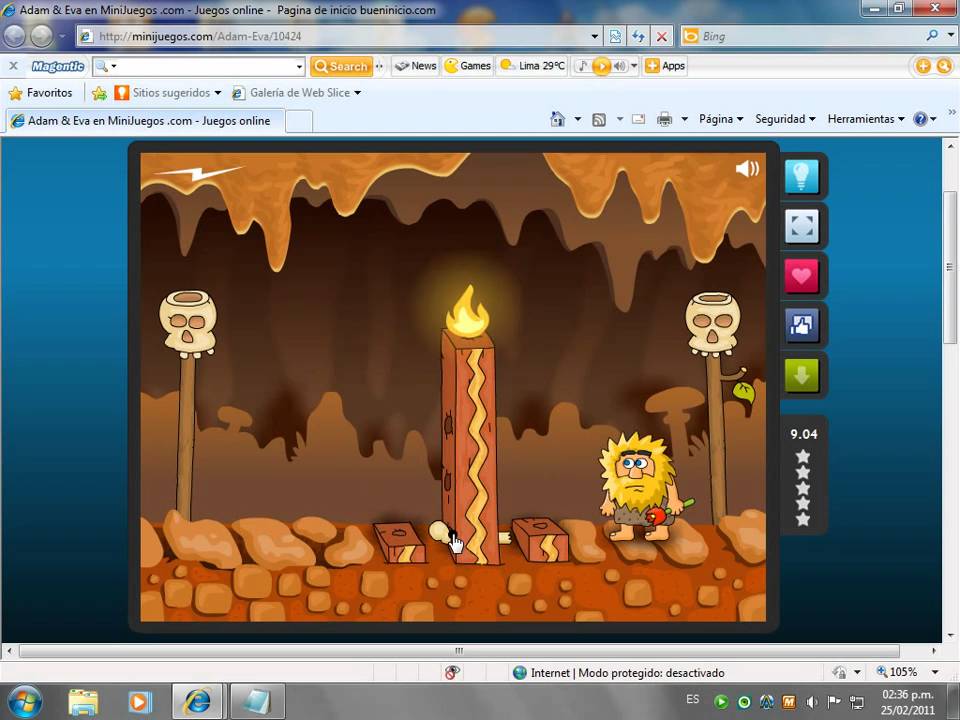Stop page loading with red X icon
Viewport: 960px width, 720px height.
pyautogui.click(x=661, y=37)
